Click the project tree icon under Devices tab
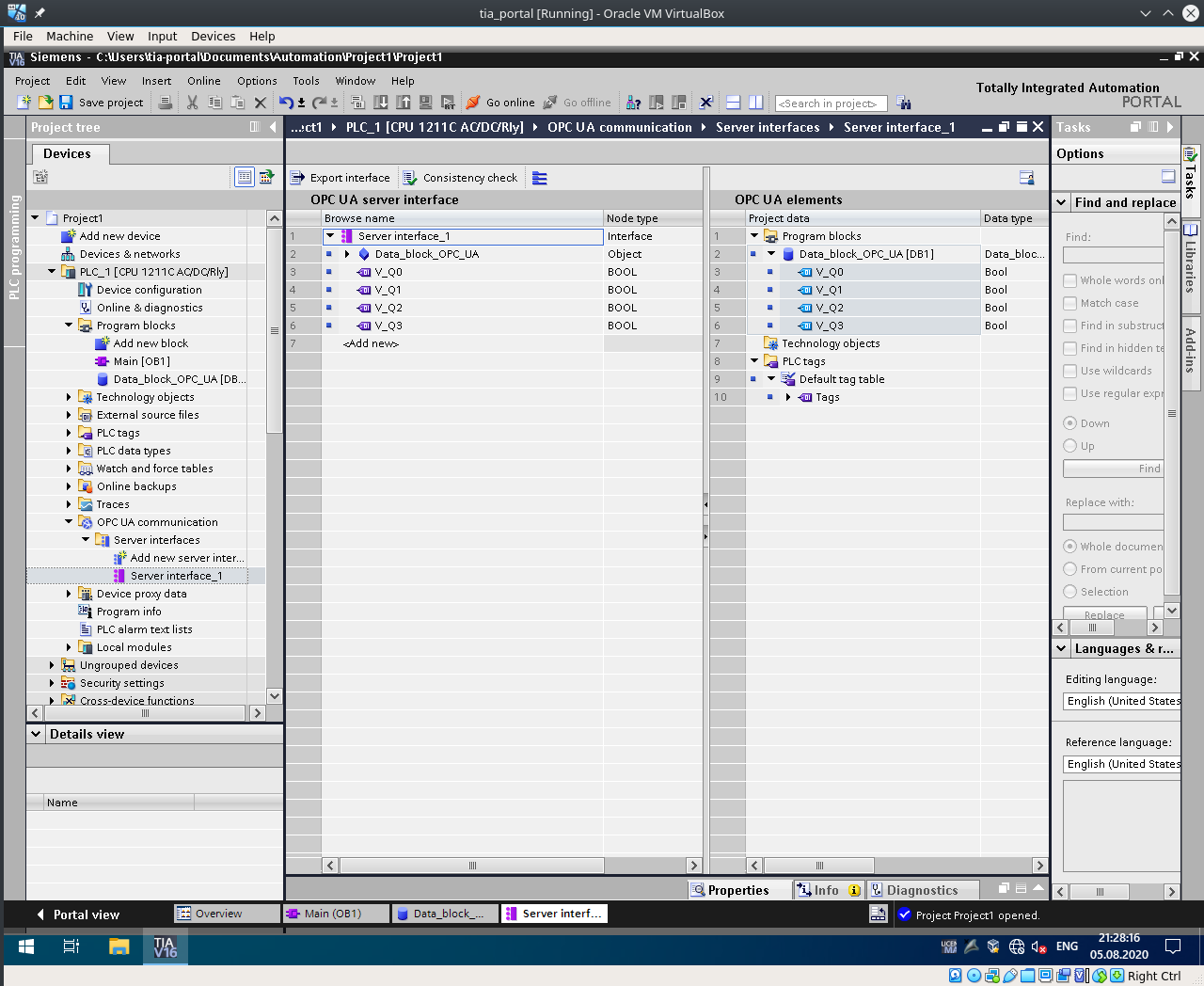This screenshot has width=1204, height=986. point(40,176)
